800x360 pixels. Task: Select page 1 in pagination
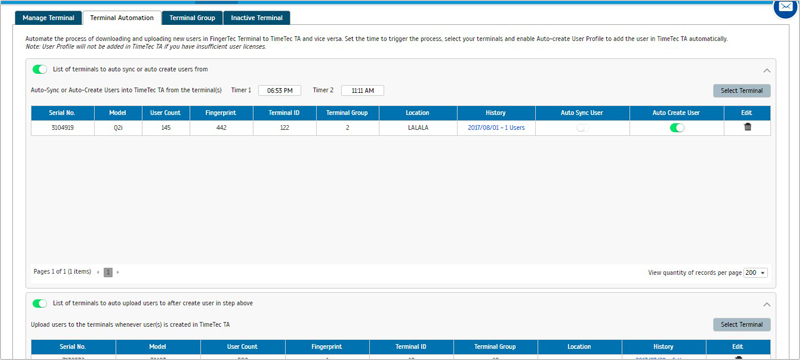click(x=108, y=272)
